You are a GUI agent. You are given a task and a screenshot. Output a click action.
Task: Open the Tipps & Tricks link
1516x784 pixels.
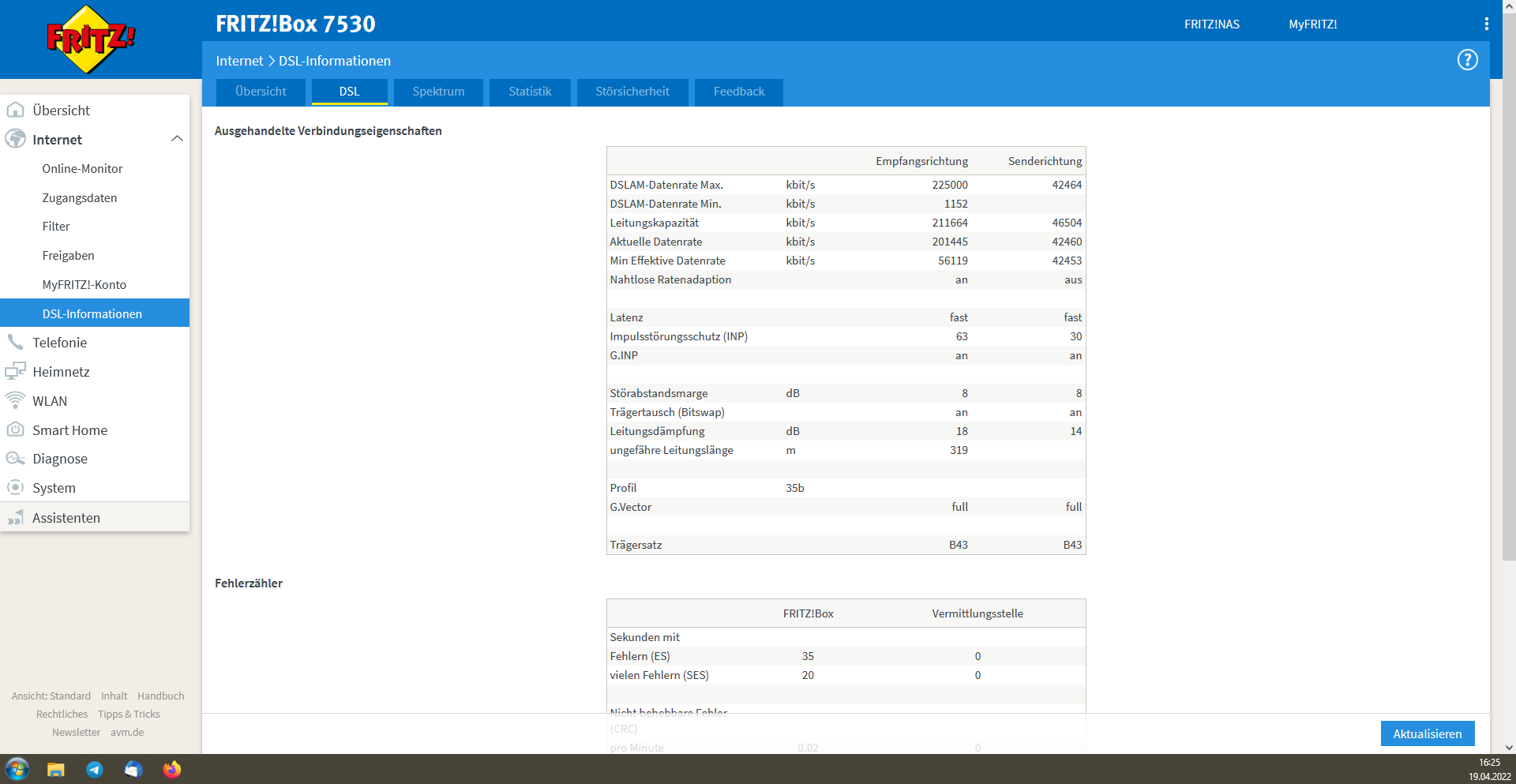click(x=129, y=715)
